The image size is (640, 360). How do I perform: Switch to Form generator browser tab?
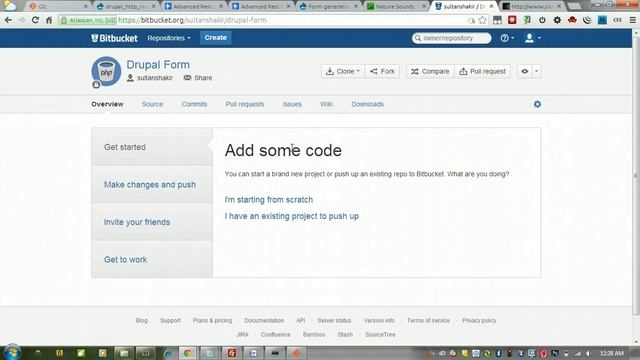coord(328,6)
